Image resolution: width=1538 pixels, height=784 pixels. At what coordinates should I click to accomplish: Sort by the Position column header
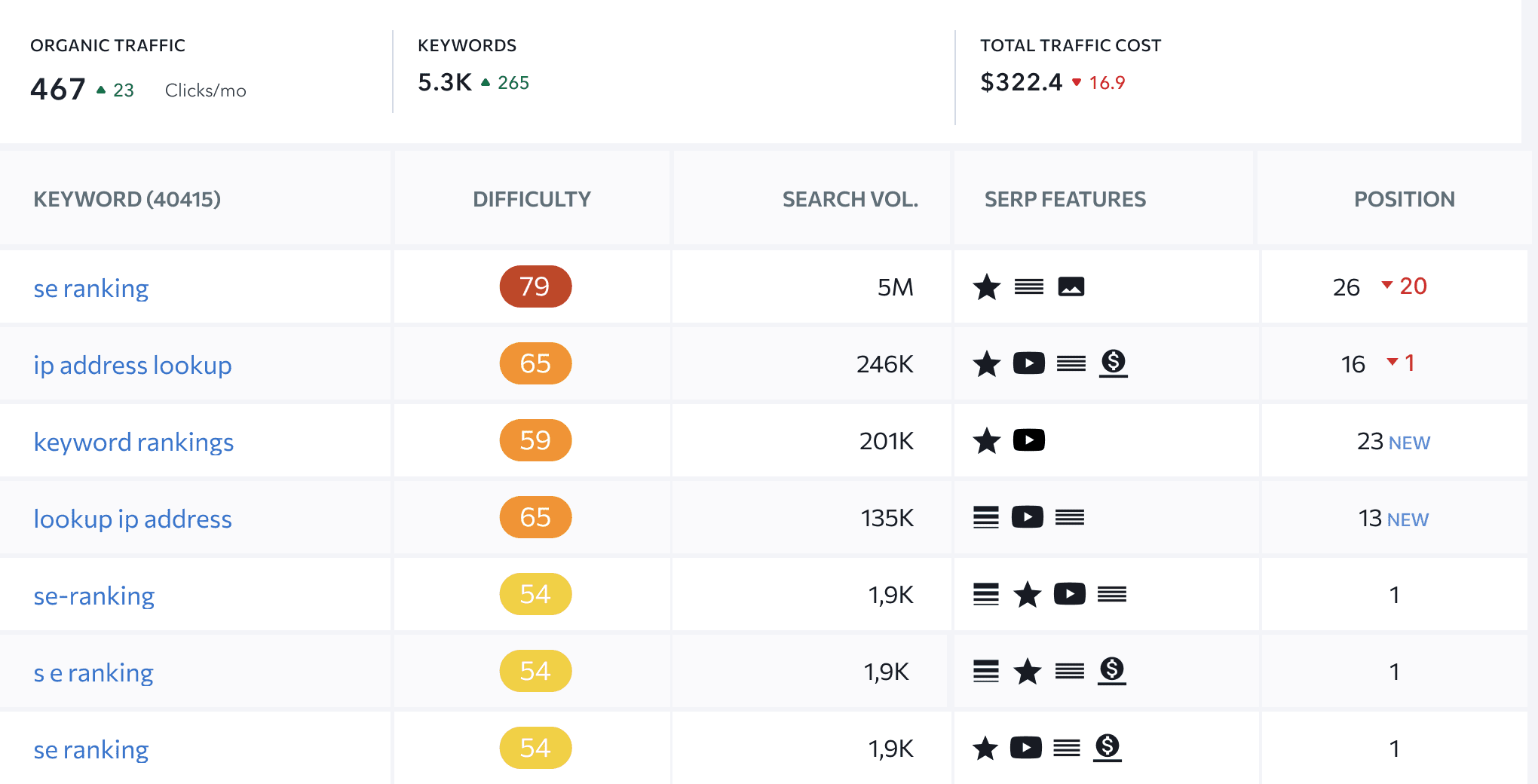[x=1404, y=199]
